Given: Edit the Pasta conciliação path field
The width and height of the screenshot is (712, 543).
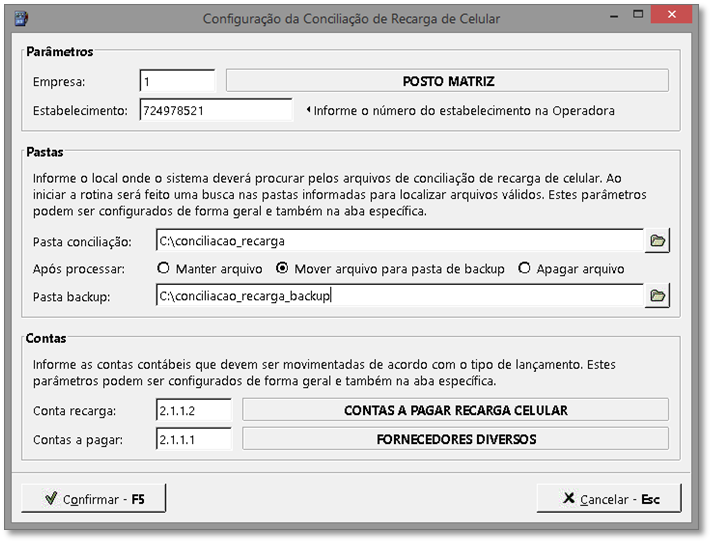Looking at the screenshot, I should [x=400, y=241].
